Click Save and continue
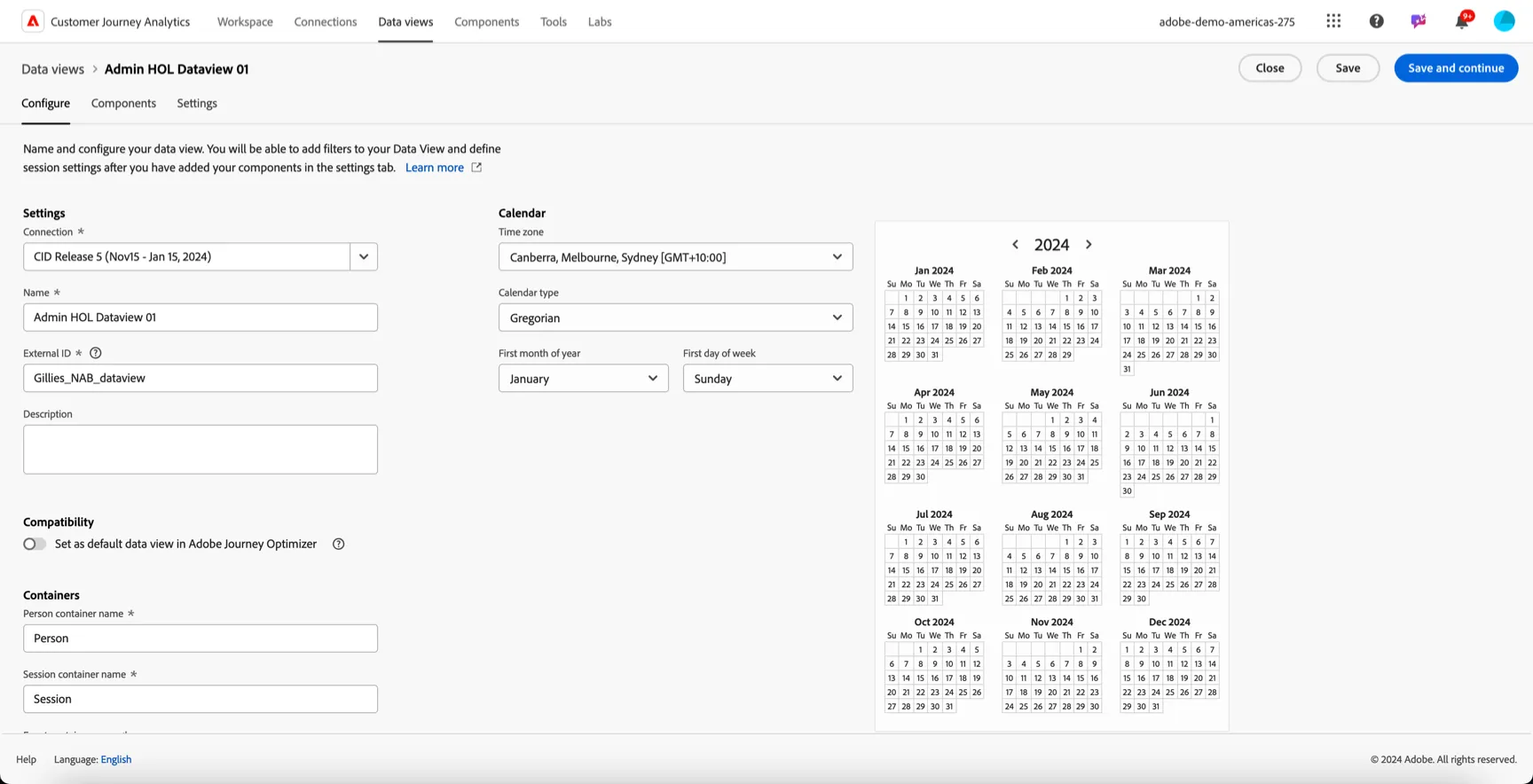The height and width of the screenshot is (784, 1533). 1456,68
